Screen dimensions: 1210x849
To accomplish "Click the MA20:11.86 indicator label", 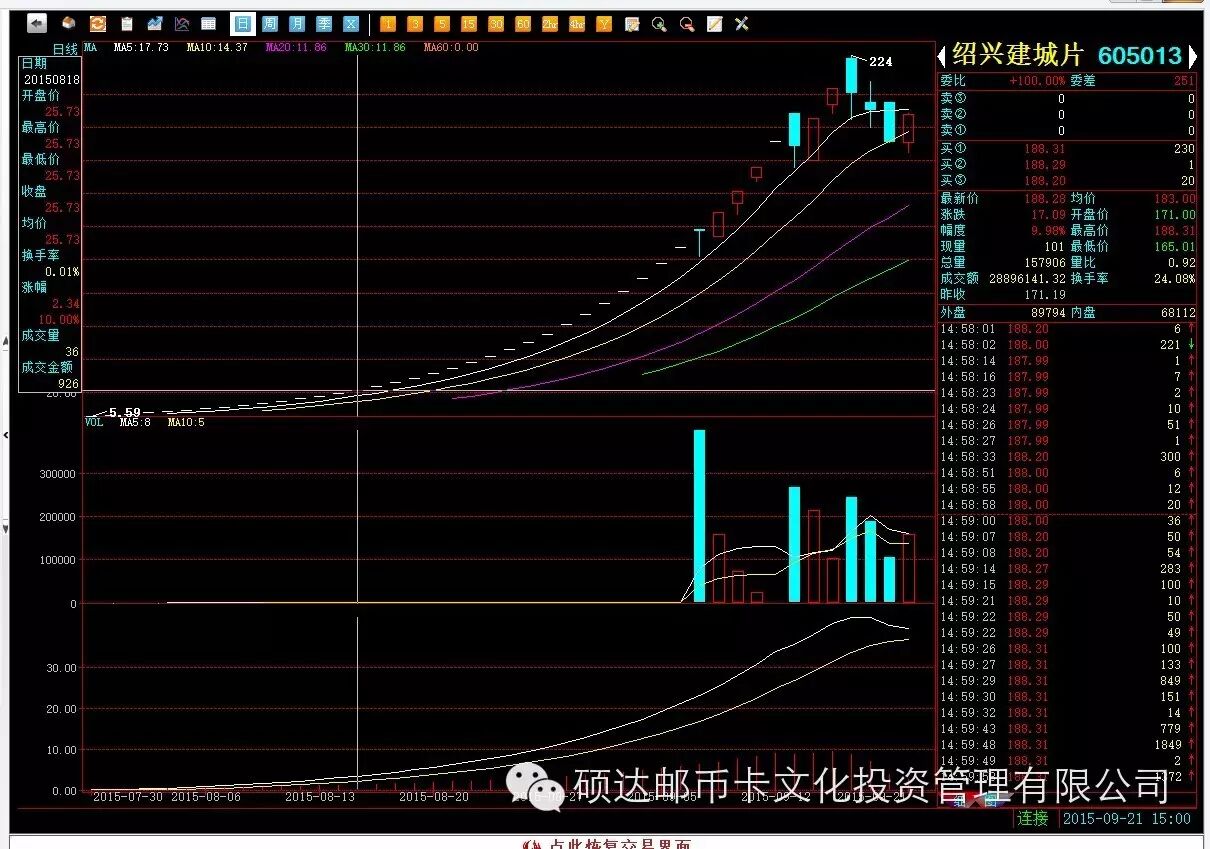I will click(x=294, y=47).
